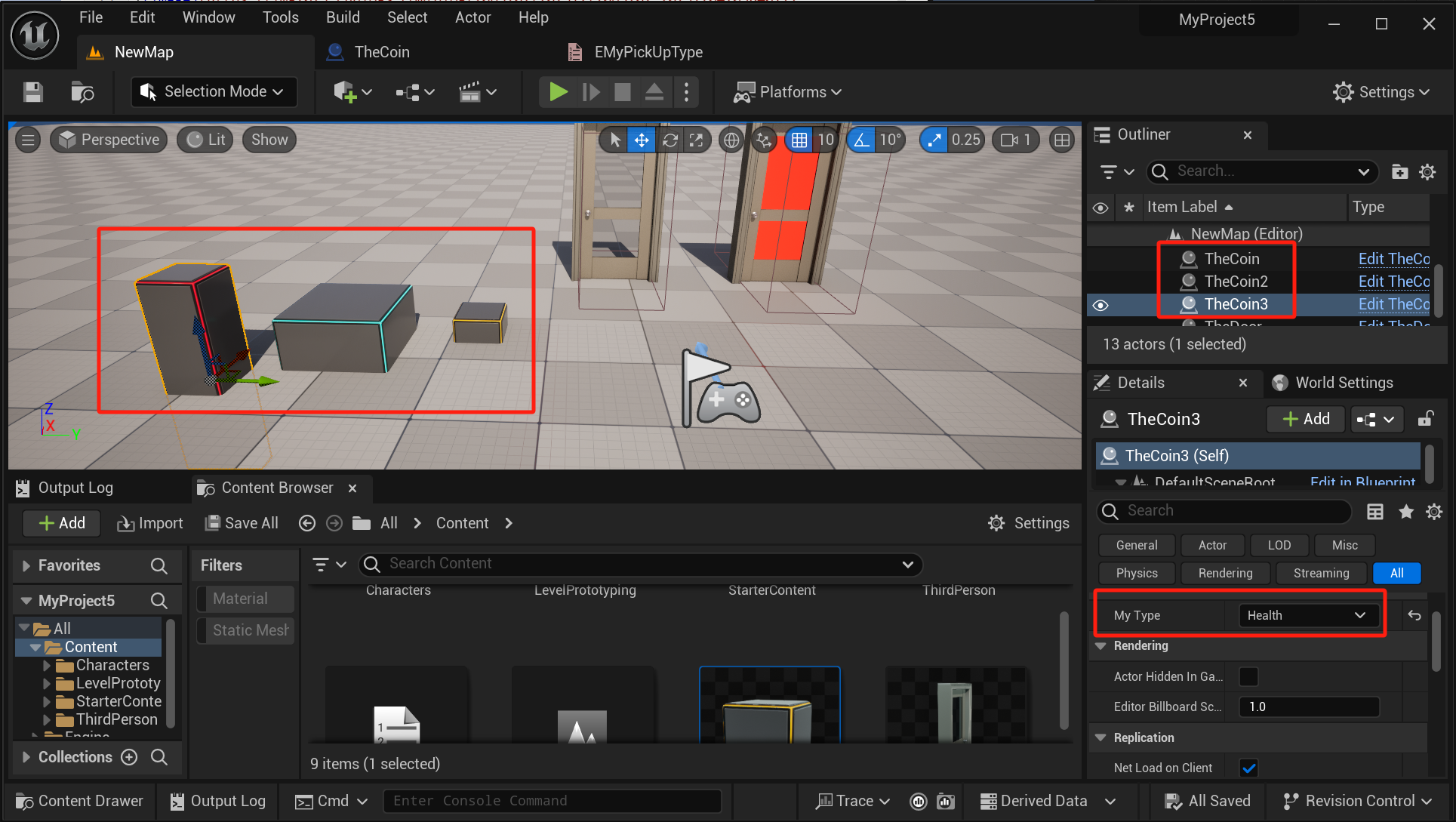This screenshot has height=822, width=1456.
Task: Click the Advance frame button
Action: click(591, 92)
